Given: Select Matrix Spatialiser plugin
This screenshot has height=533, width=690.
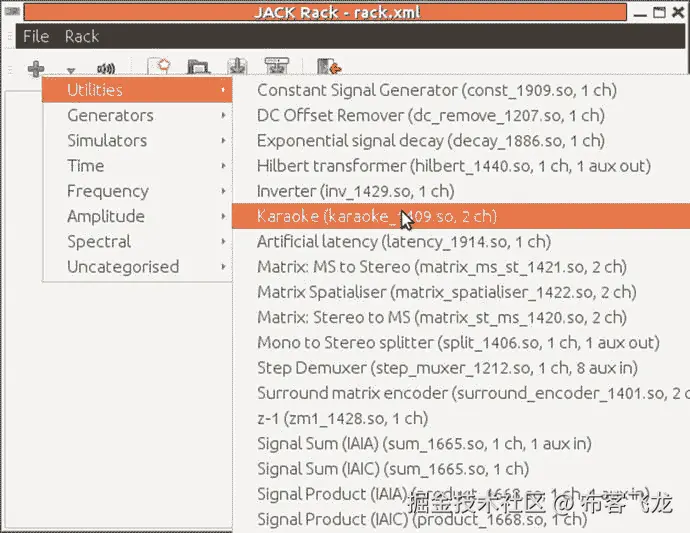Looking at the screenshot, I should 461,292.
